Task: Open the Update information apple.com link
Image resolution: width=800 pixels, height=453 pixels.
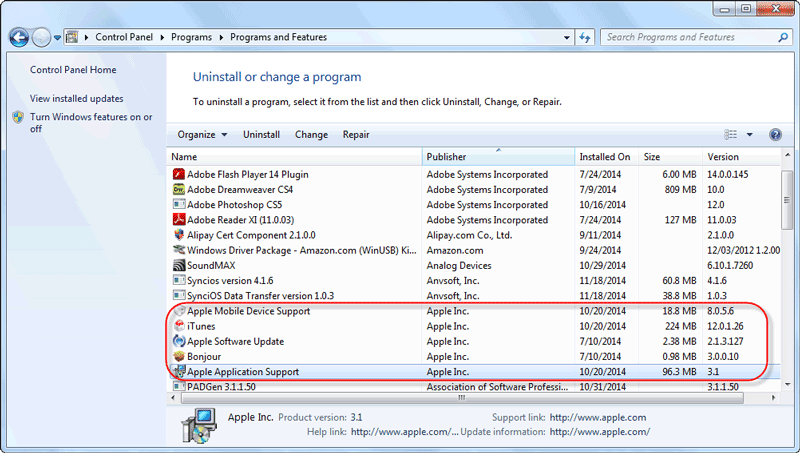Action: (x=600, y=432)
